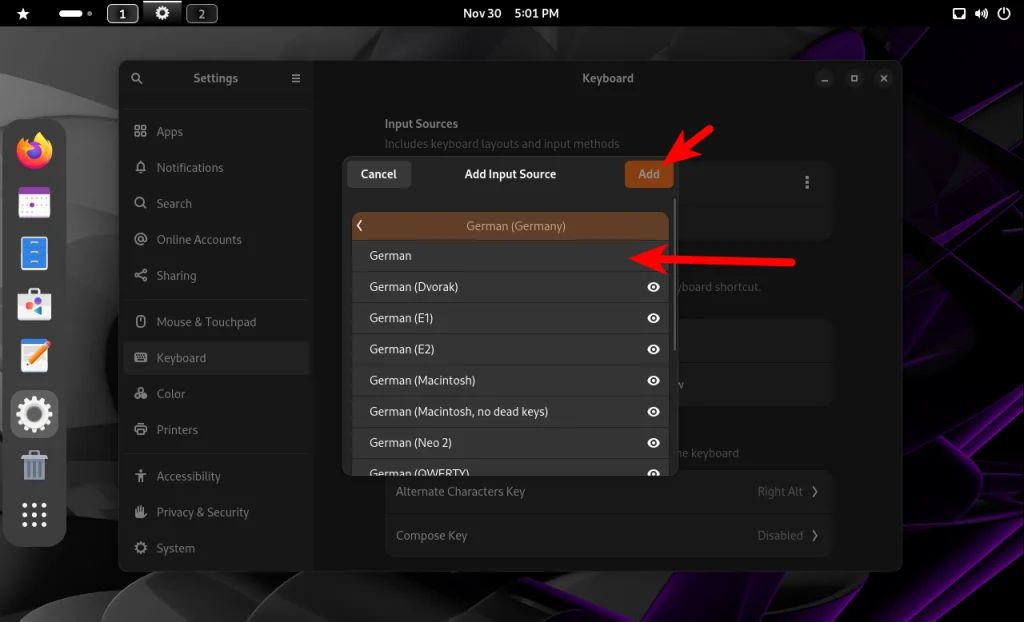Launch the Software store from the dock
The image size is (1024, 622).
tap(35, 304)
